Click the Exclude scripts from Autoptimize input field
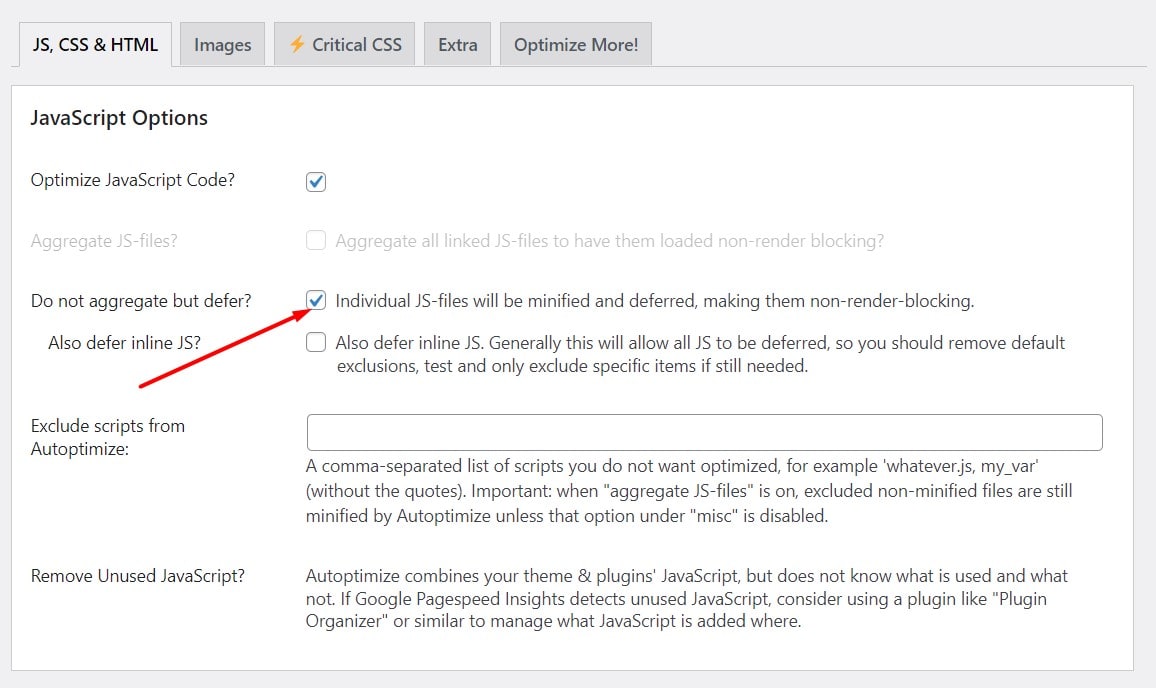This screenshot has width=1156, height=688. [703, 431]
